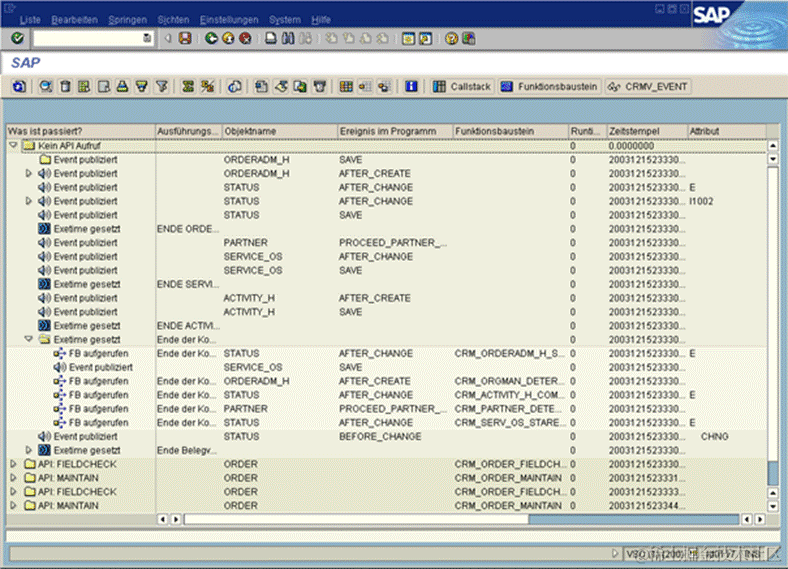Click the green Back arrow icon
788x569 pixels.
pyautogui.click(x=212, y=38)
